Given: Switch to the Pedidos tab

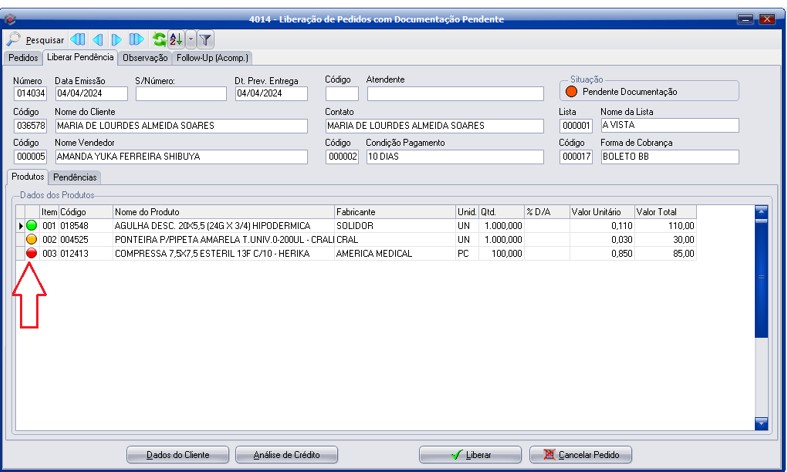Looking at the screenshot, I should pos(23,58).
